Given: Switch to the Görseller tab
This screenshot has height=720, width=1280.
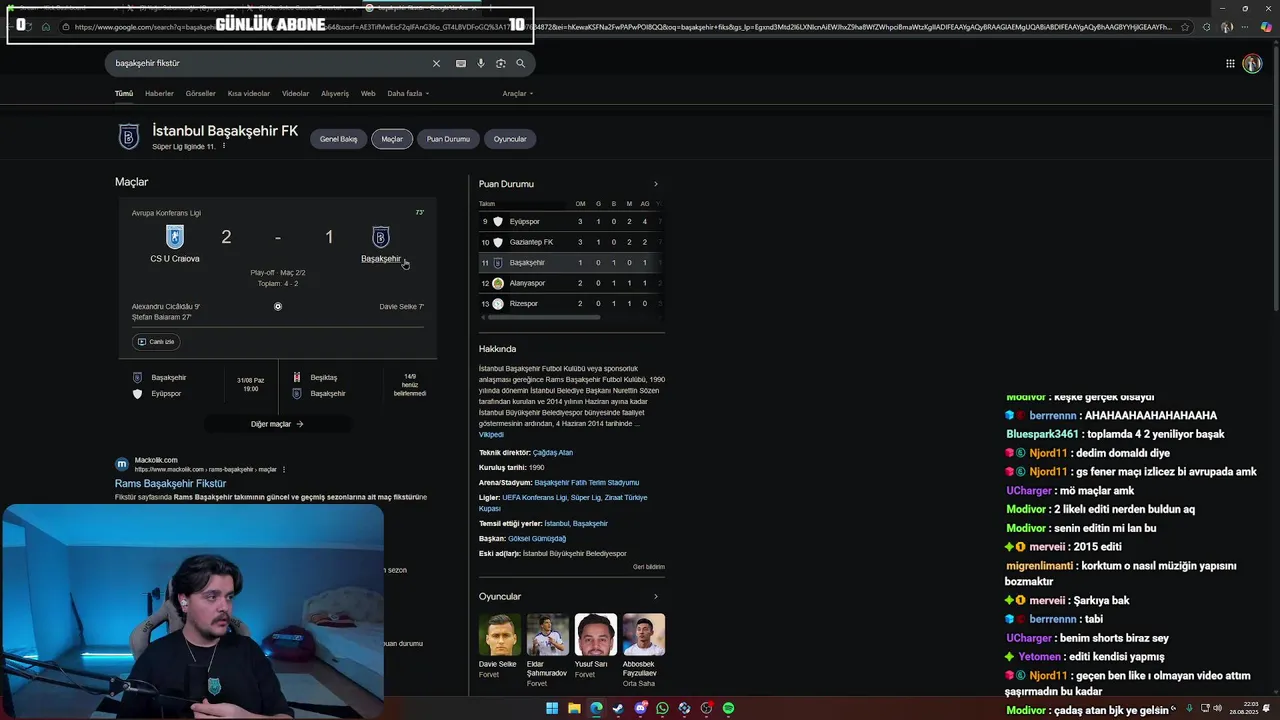Looking at the screenshot, I should [200, 93].
